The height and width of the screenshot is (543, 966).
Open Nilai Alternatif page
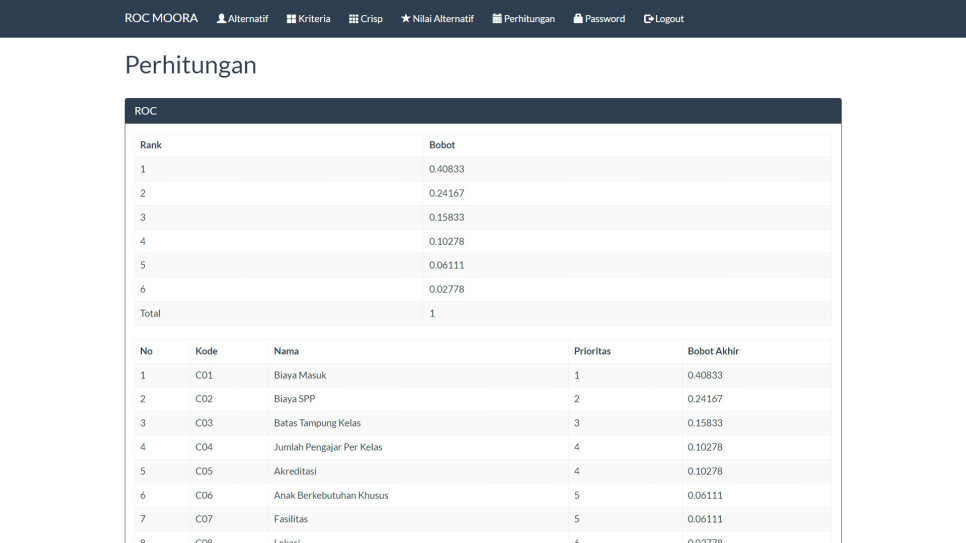click(x=437, y=18)
